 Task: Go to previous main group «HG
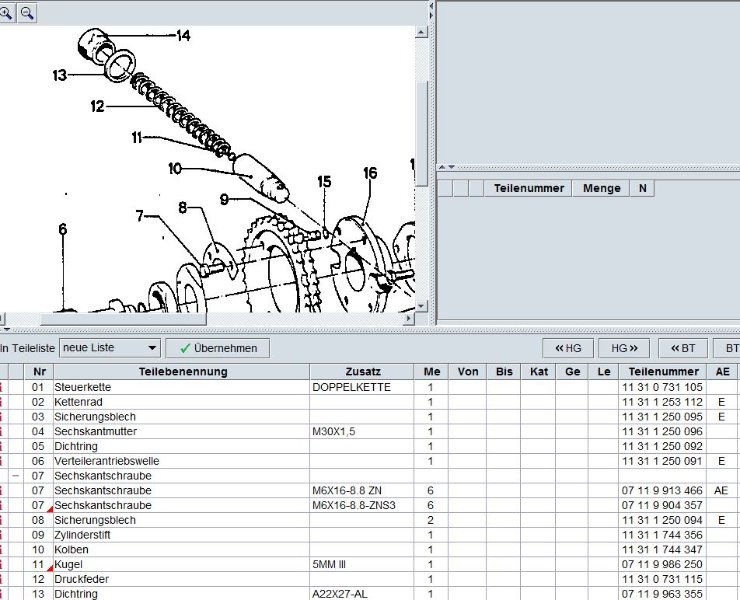[567, 348]
